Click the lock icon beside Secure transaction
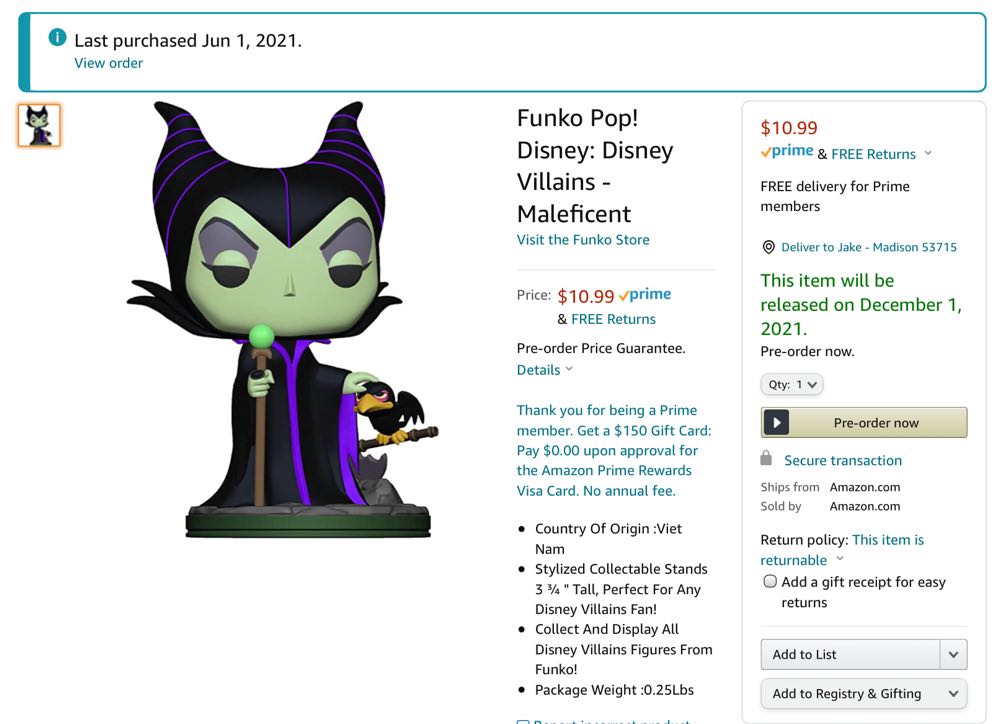 pos(766,460)
